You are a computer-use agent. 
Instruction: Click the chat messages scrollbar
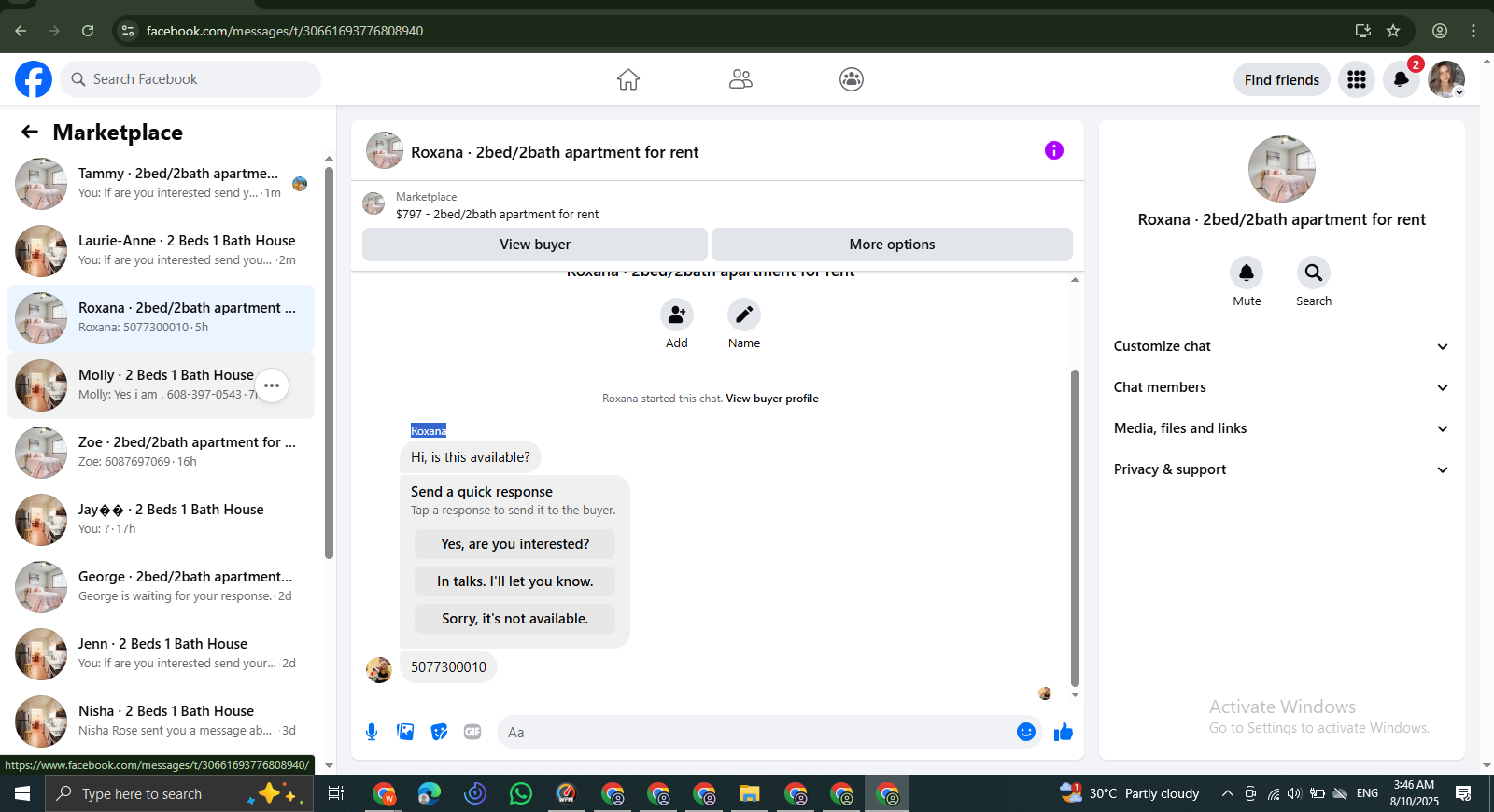(1075, 527)
